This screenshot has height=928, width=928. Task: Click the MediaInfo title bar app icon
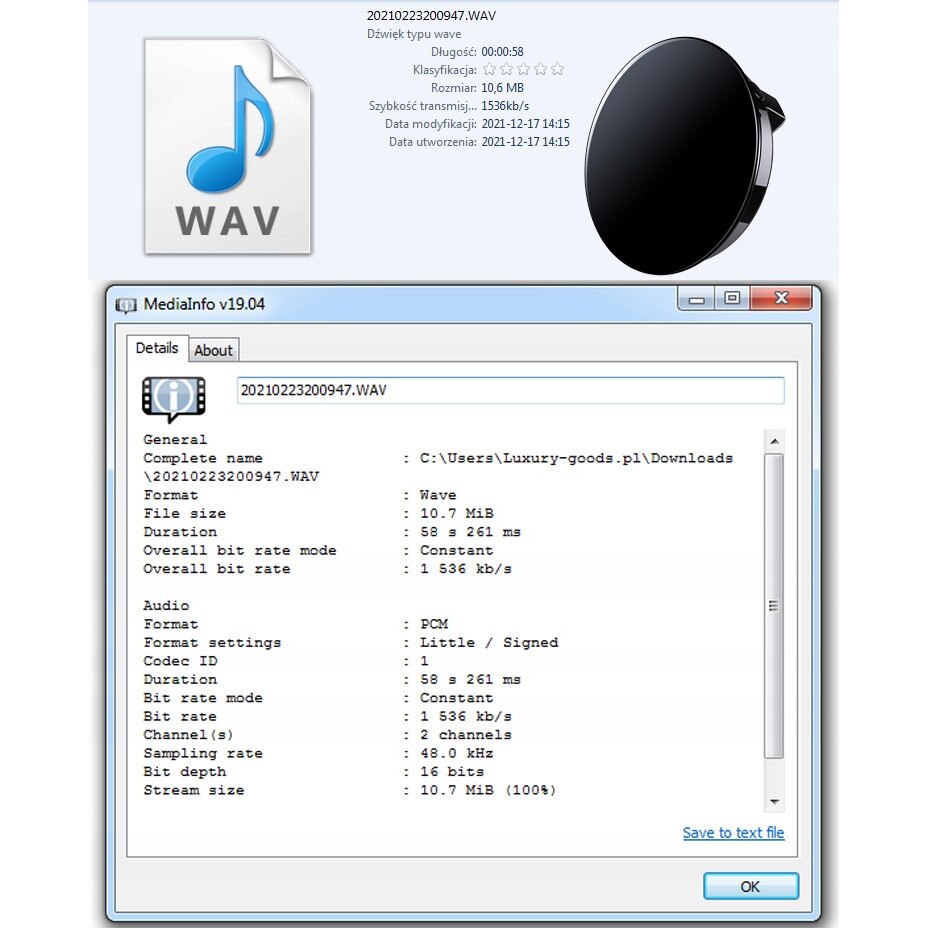(126, 305)
